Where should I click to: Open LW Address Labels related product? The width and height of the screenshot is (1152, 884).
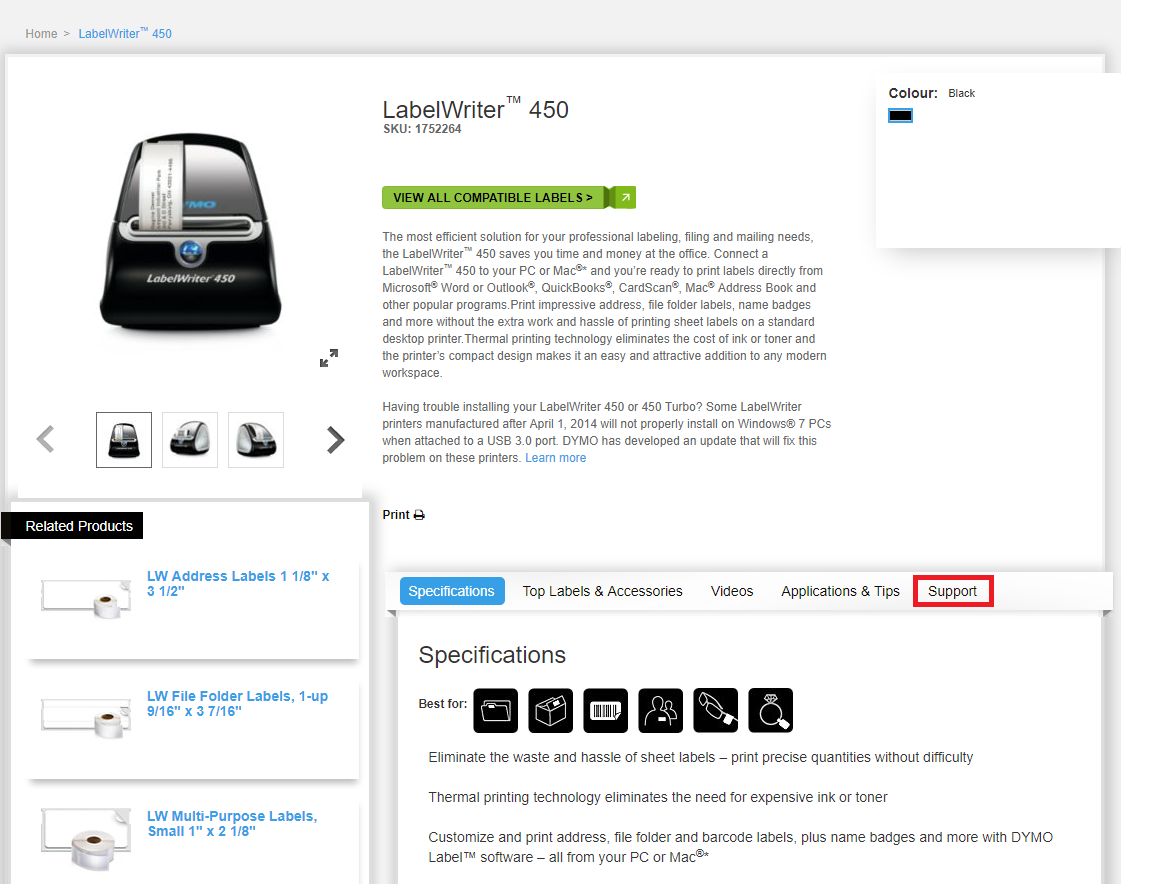(x=238, y=583)
